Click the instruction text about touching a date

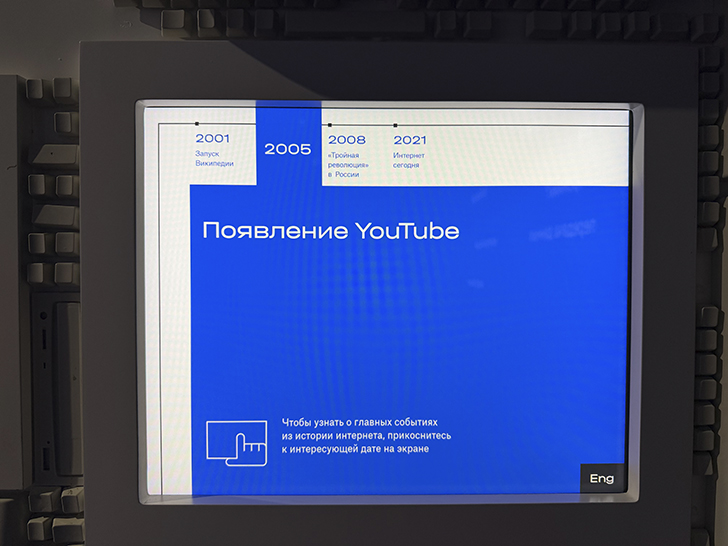(x=366, y=436)
